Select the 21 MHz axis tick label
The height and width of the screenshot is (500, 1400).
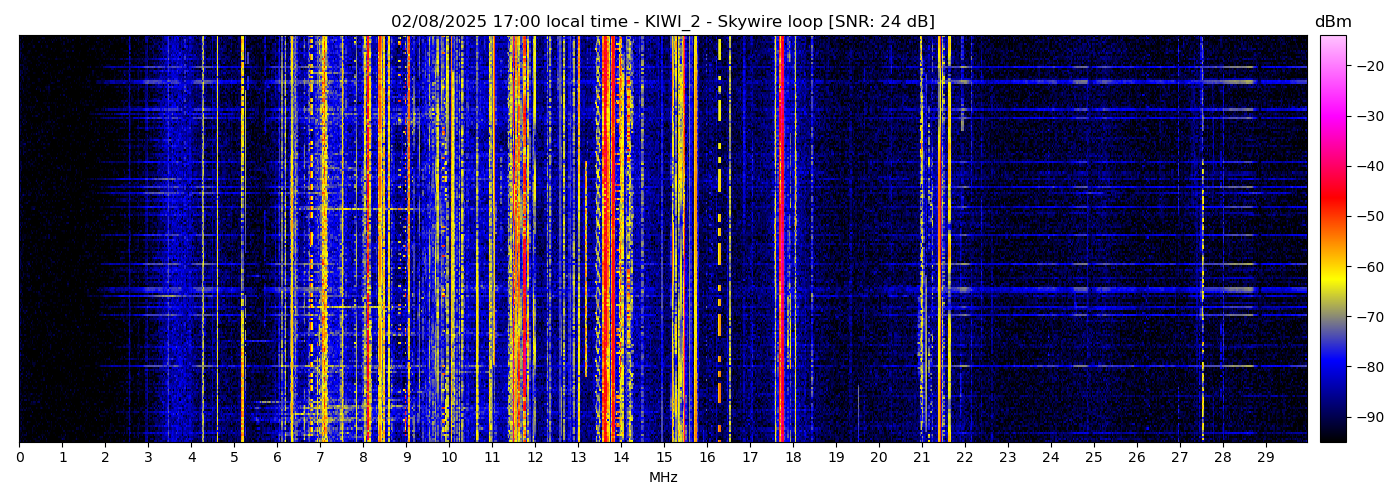(x=921, y=458)
